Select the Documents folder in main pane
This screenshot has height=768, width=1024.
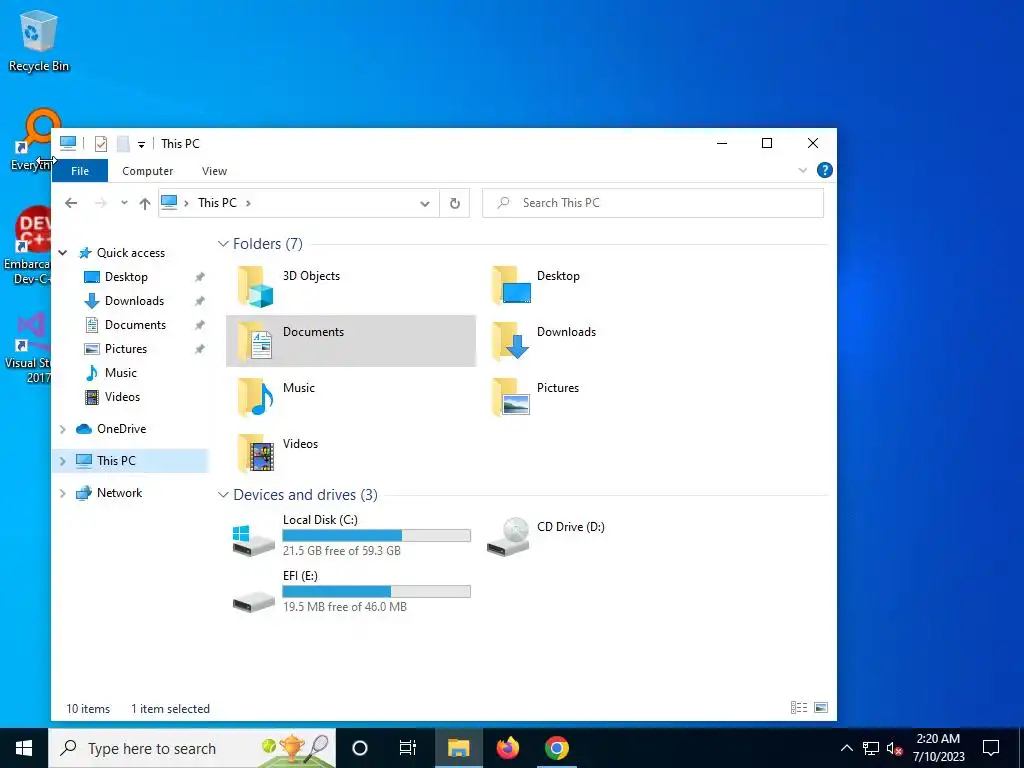(351, 341)
